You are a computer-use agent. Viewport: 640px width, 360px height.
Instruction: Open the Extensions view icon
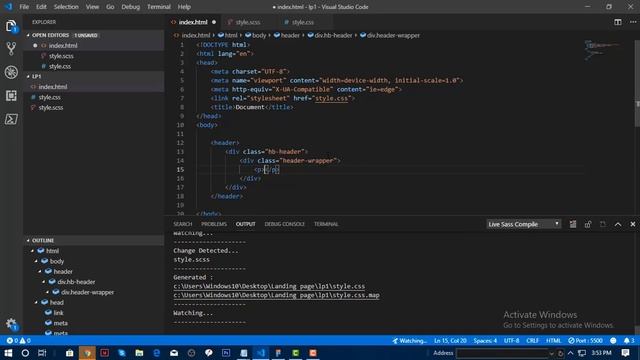11,96
